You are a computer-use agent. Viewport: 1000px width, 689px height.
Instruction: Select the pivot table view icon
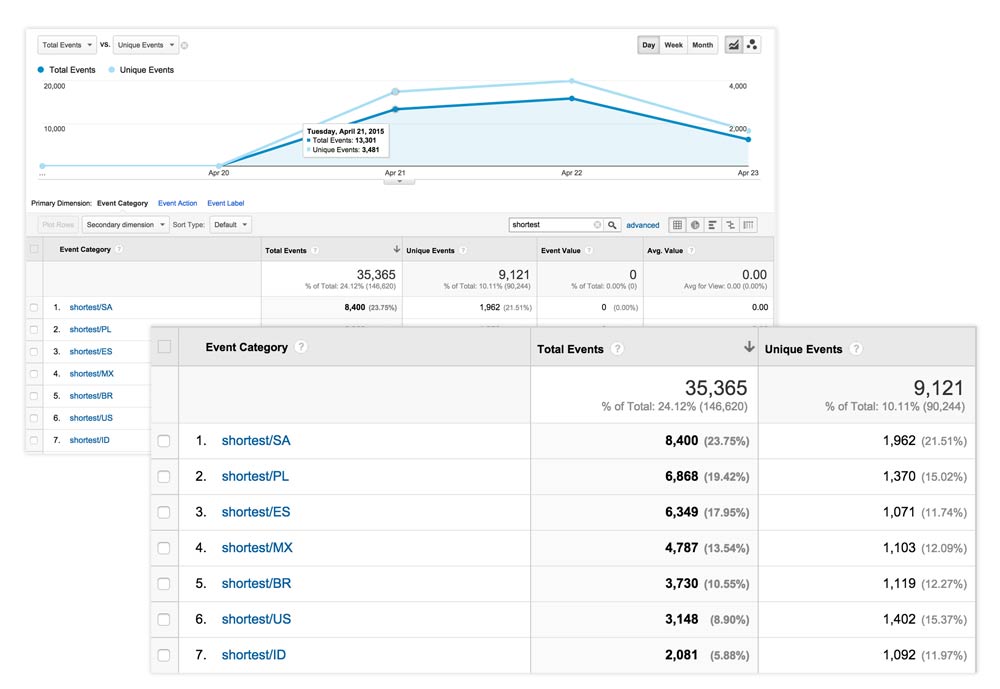click(x=749, y=225)
